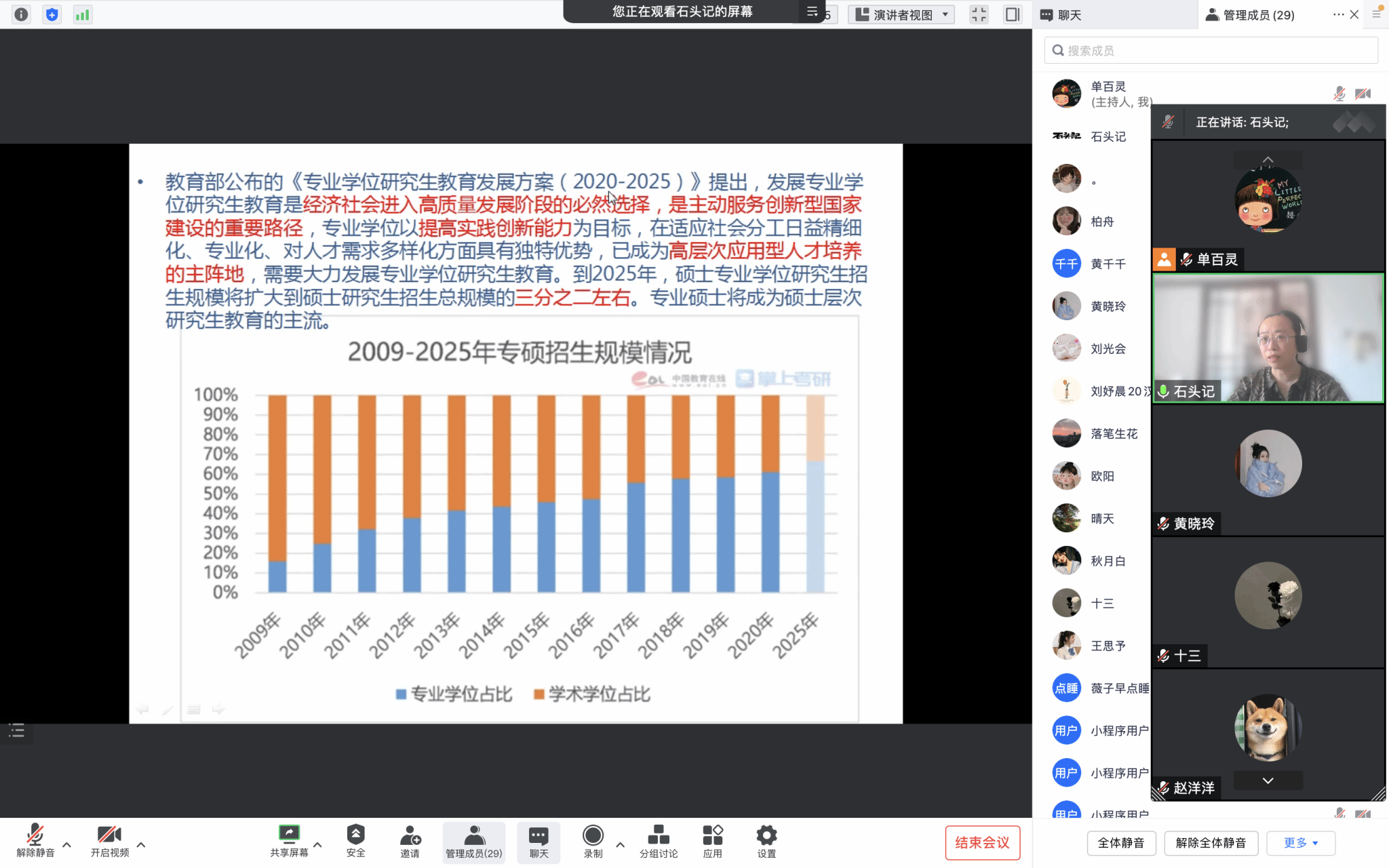
Task: Open the Security shield tool
Action: 355,835
